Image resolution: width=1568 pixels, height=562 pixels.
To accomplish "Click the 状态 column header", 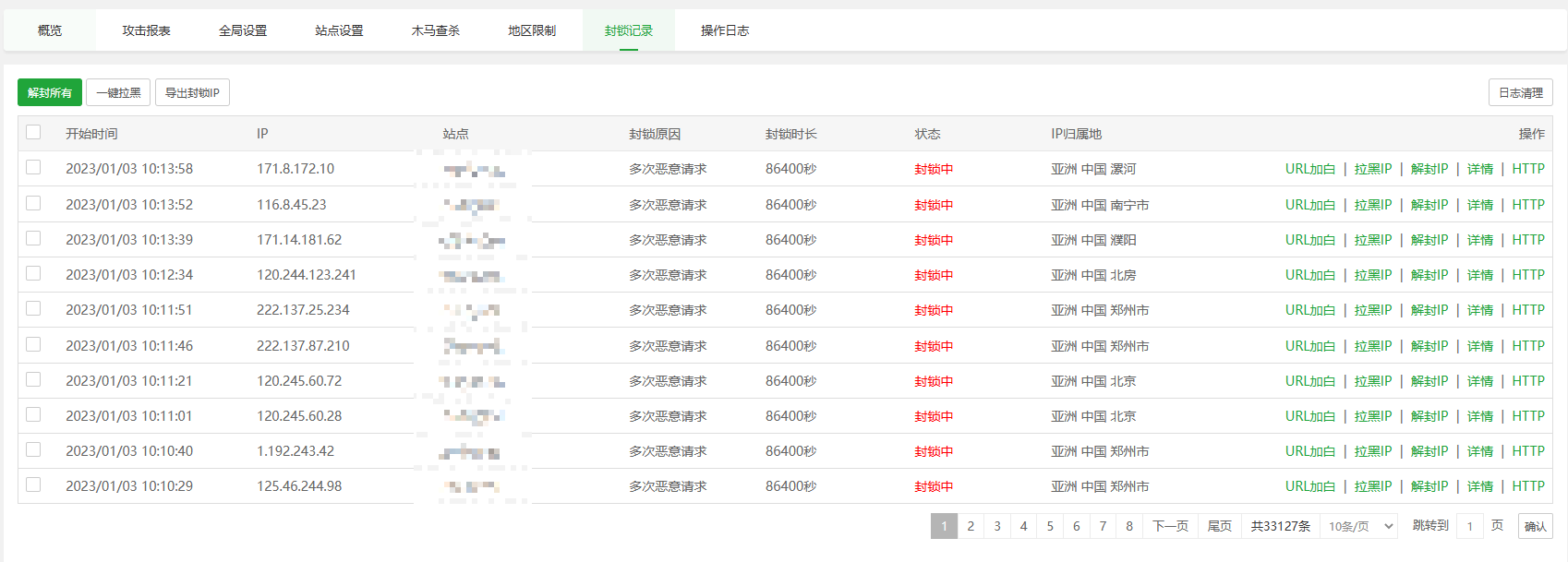I will 928,134.
